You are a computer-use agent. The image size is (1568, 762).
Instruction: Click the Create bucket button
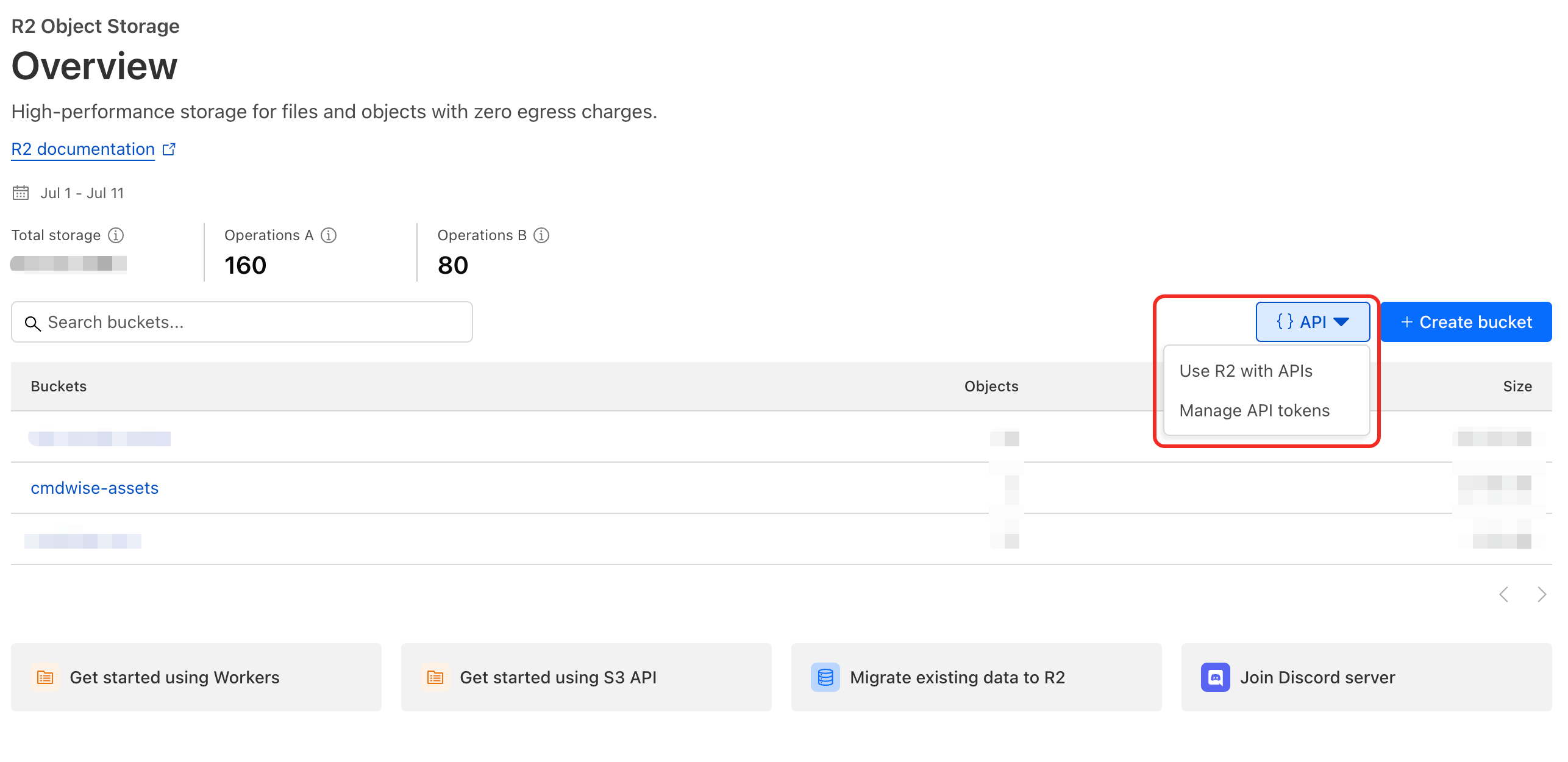point(1466,322)
